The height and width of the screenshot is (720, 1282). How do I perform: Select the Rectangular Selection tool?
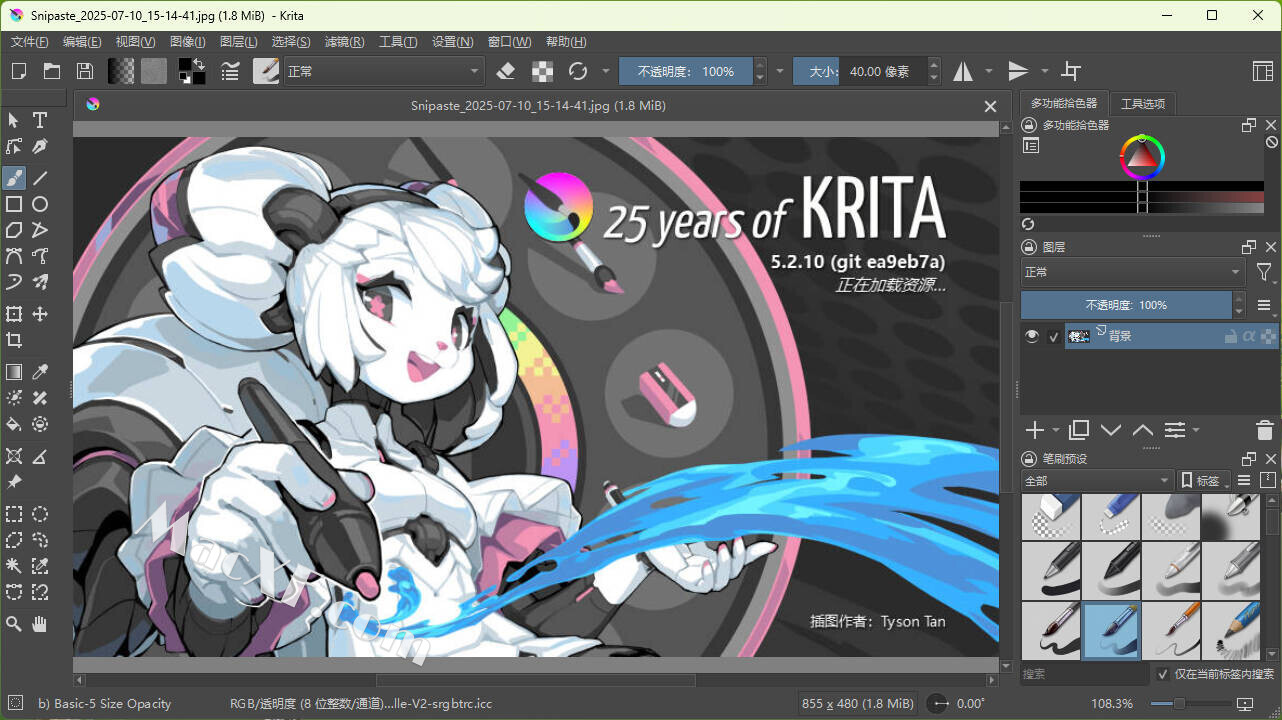pyautogui.click(x=14, y=514)
